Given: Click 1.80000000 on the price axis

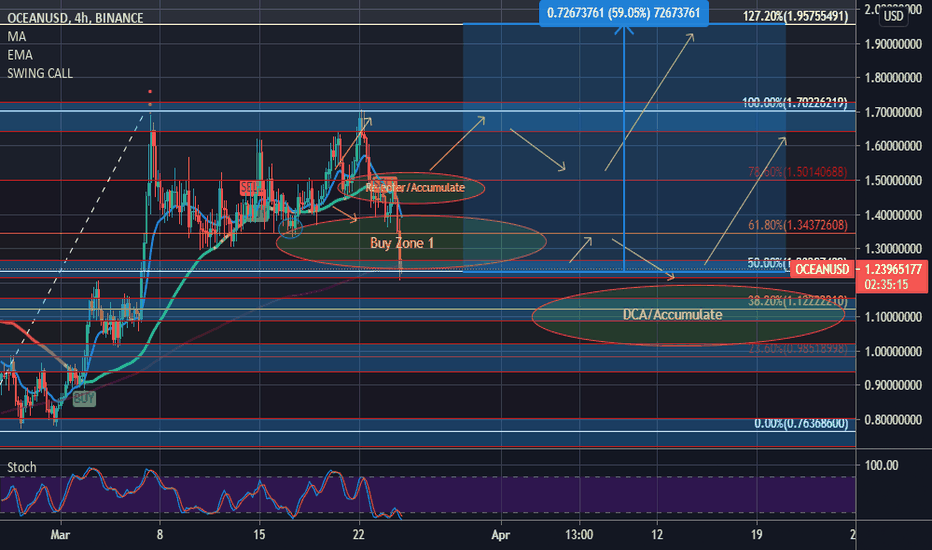Looking at the screenshot, I should tap(893, 78).
